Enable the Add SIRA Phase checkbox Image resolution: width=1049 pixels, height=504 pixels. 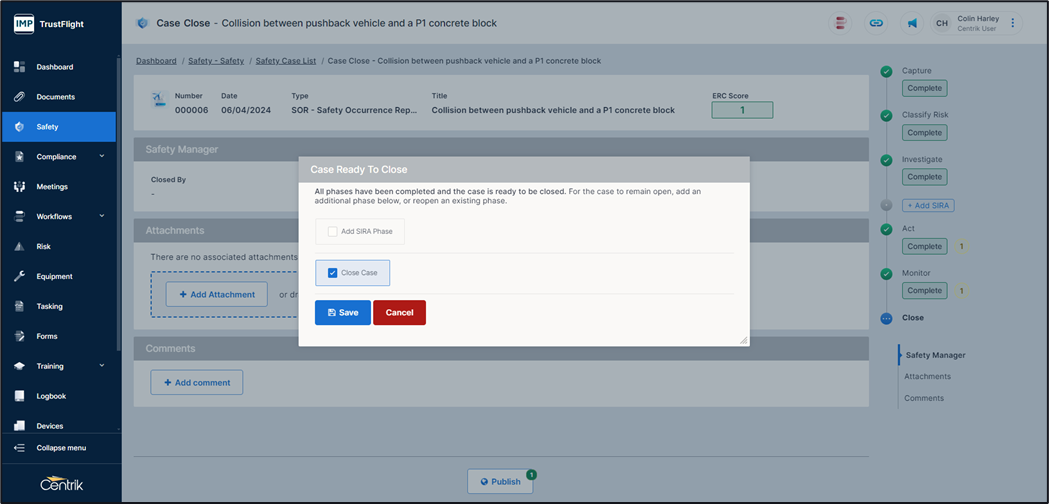click(333, 232)
